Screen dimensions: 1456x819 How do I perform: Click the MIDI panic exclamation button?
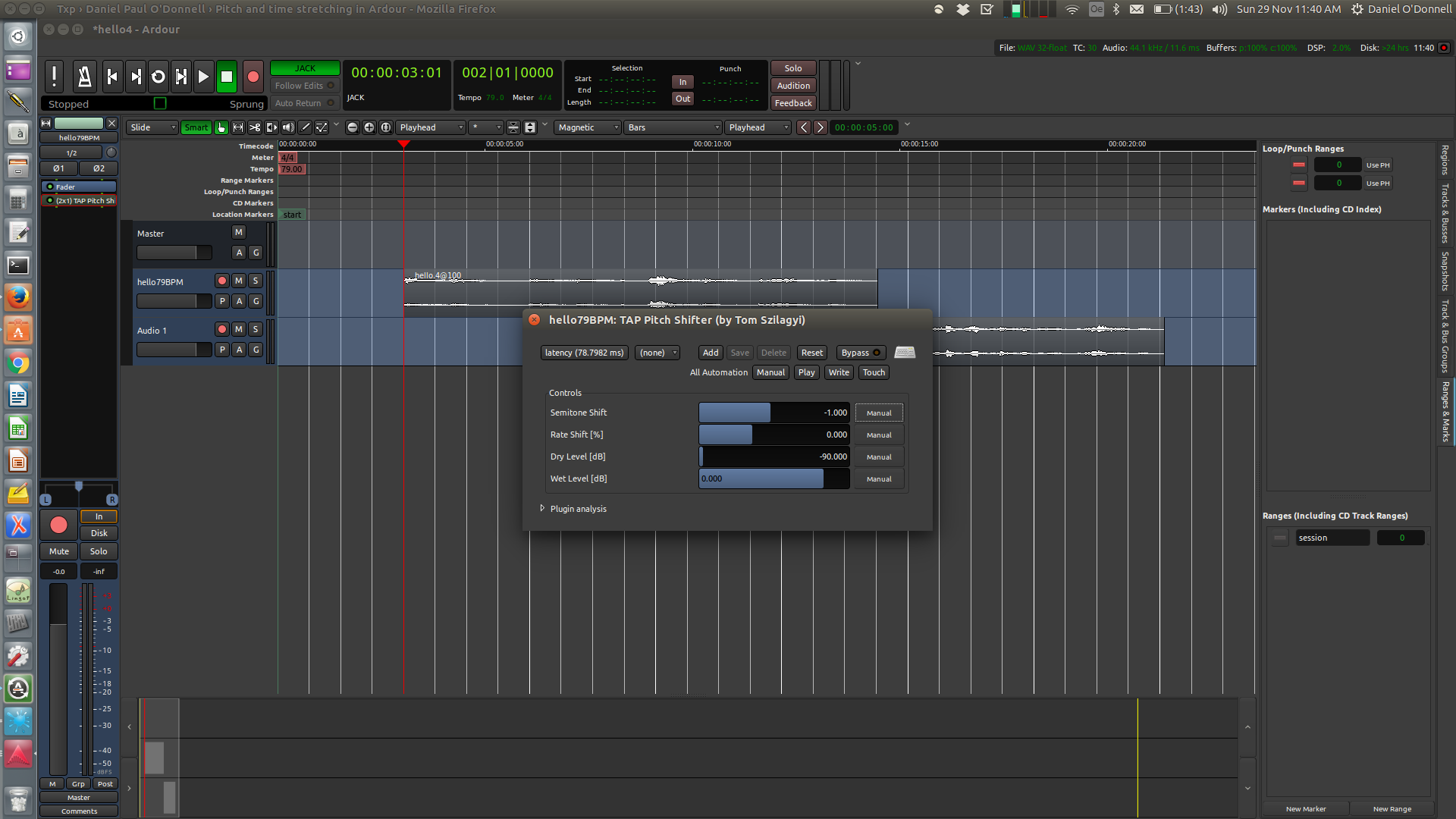(54, 76)
